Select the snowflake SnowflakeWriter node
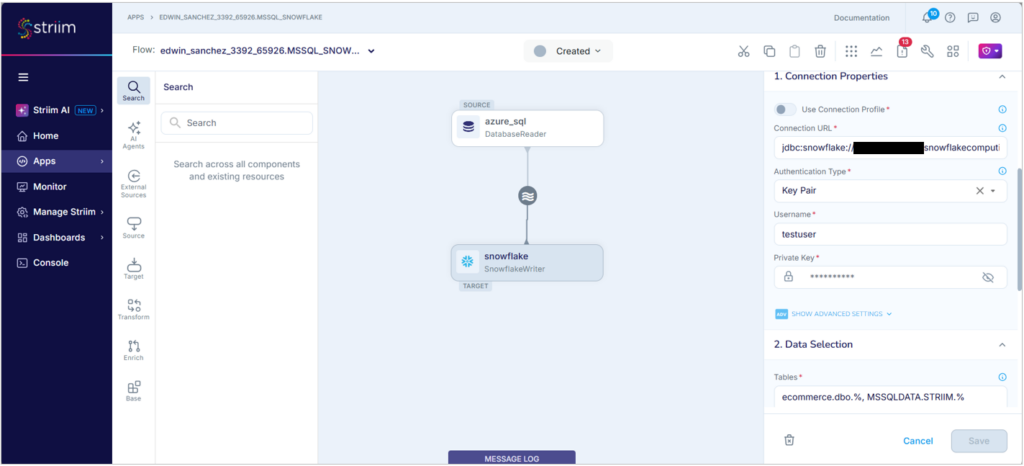The width and height of the screenshot is (1024, 466). pos(527,262)
